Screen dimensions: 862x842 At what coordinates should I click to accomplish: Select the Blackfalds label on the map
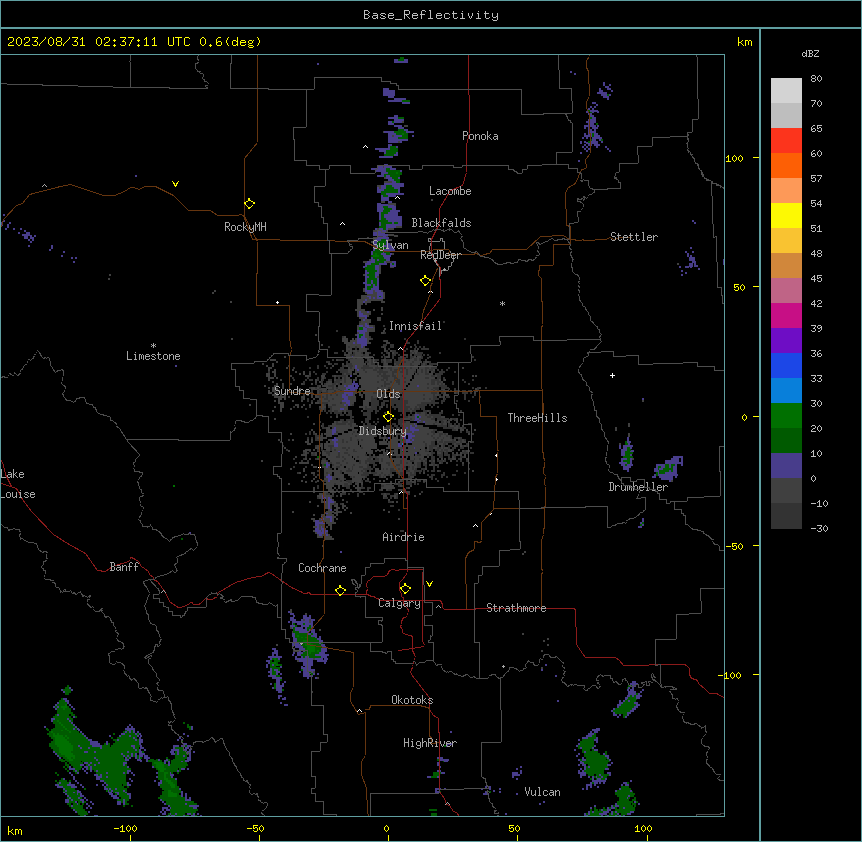pyautogui.click(x=441, y=223)
